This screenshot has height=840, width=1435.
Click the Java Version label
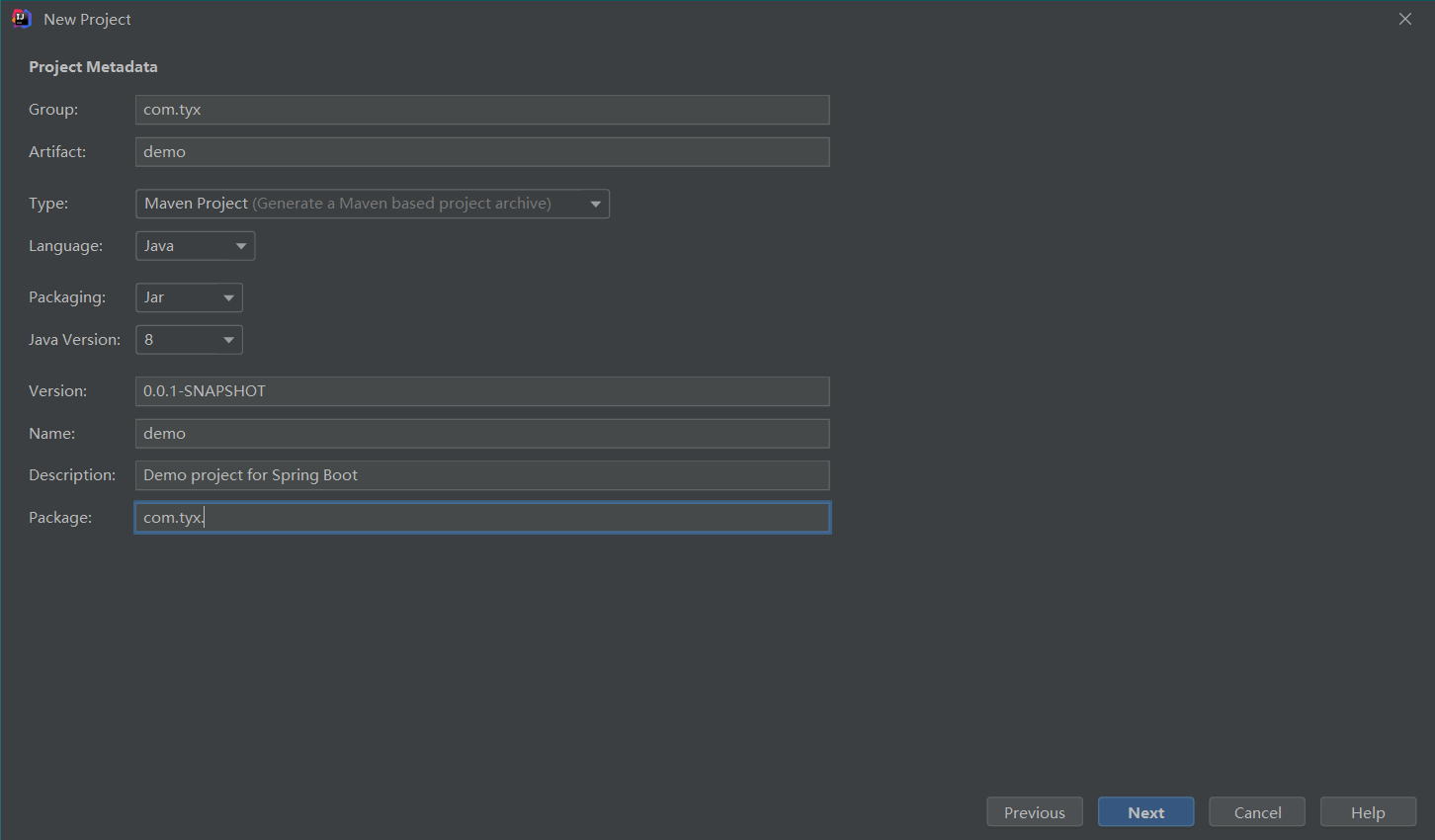tap(74, 340)
